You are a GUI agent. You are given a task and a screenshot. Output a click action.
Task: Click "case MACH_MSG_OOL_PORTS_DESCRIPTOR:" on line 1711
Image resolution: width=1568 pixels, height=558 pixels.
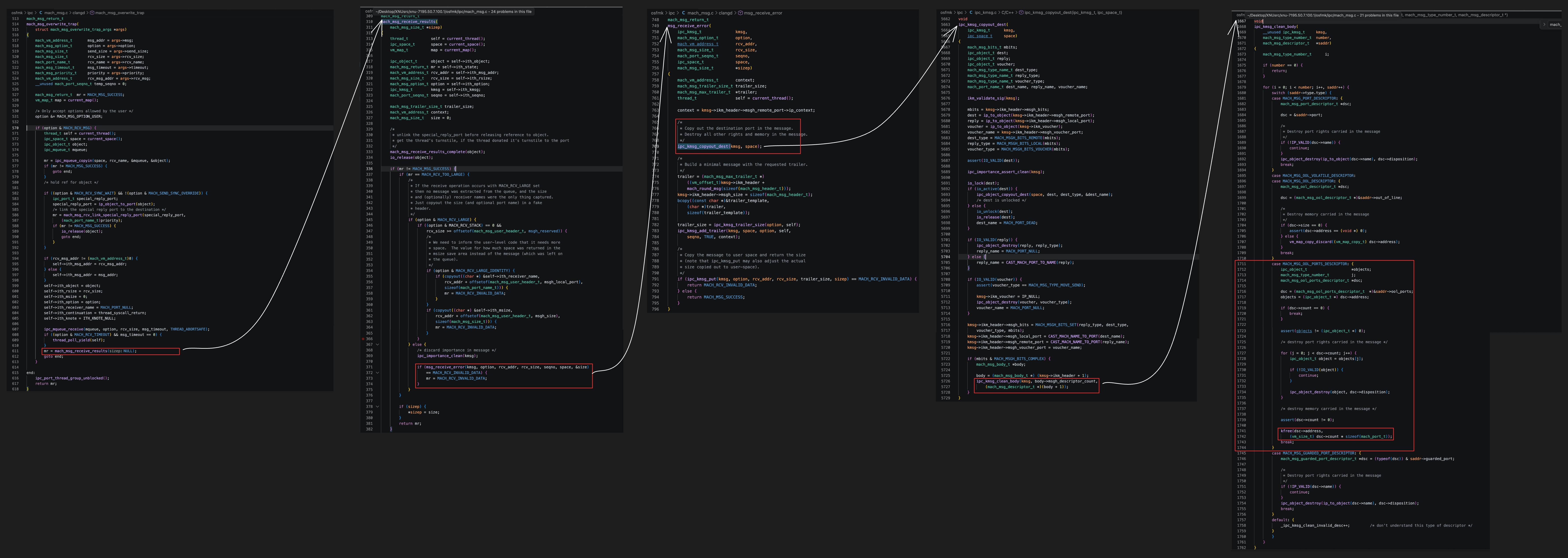[1310, 264]
